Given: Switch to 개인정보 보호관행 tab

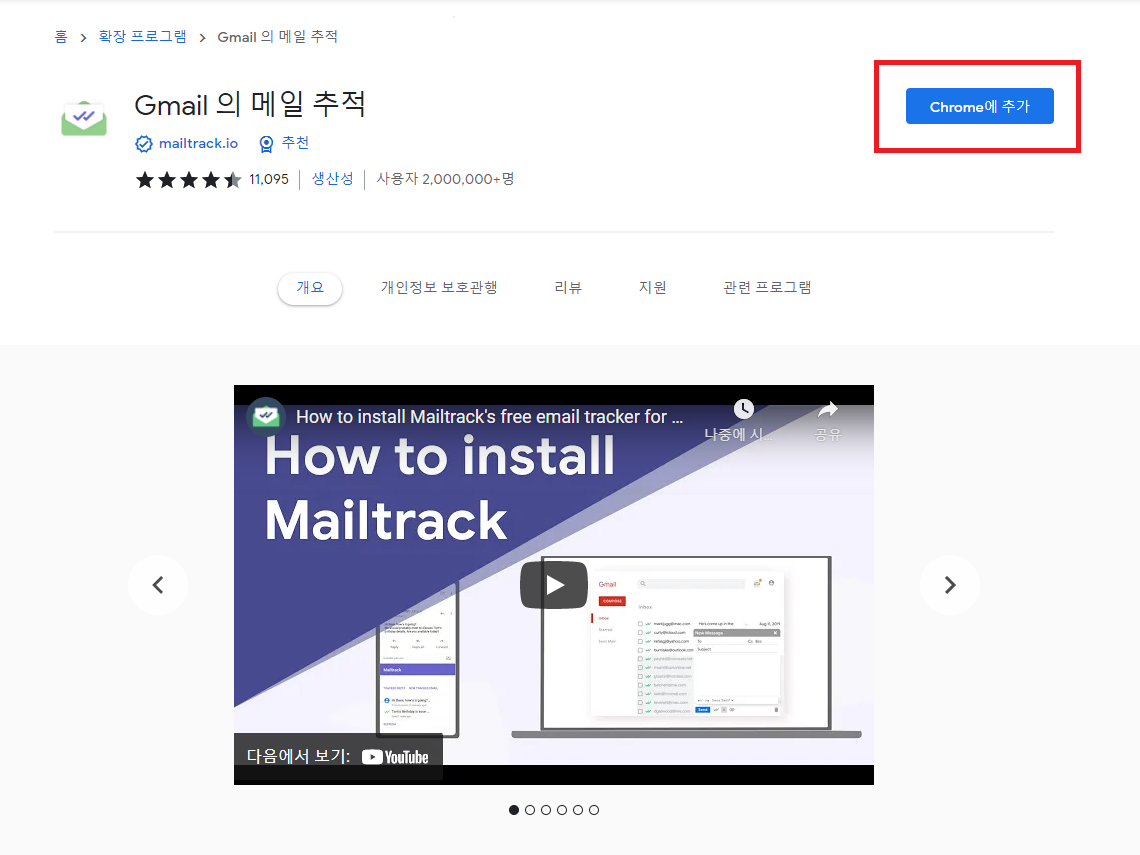Looking at the screenshot, I should tap(439, 288).
